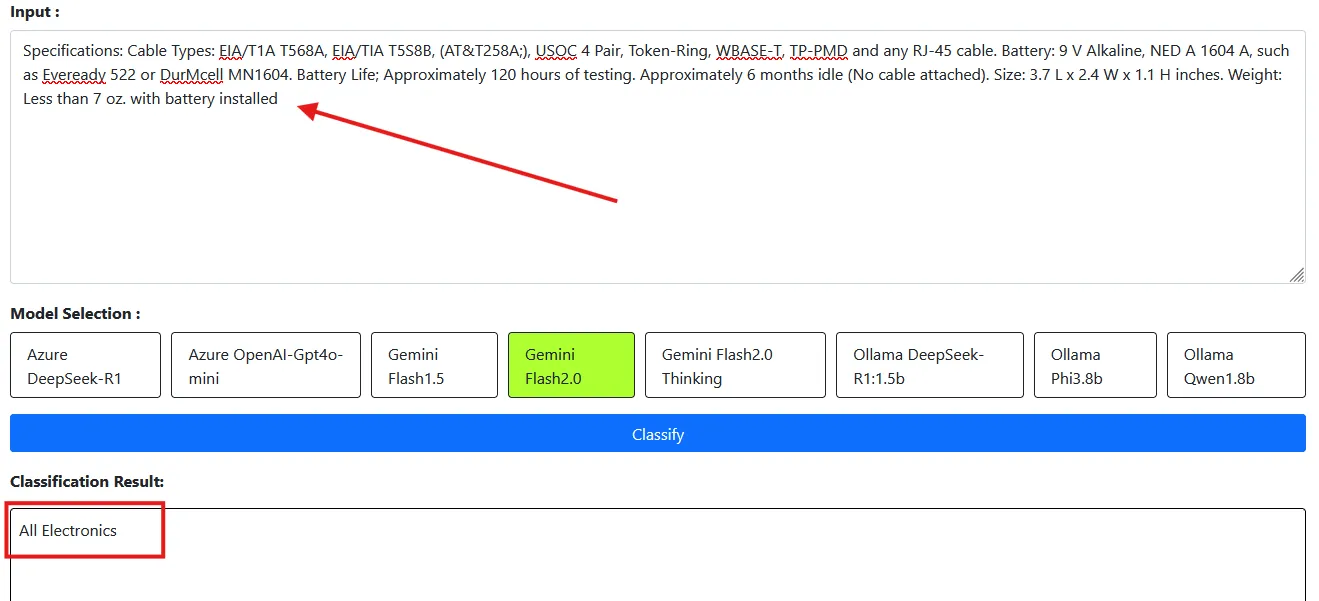Switch to the Ollama Qwen1.8b model
This screenshot has width=1319, height=601.
tap(1236, 366)
